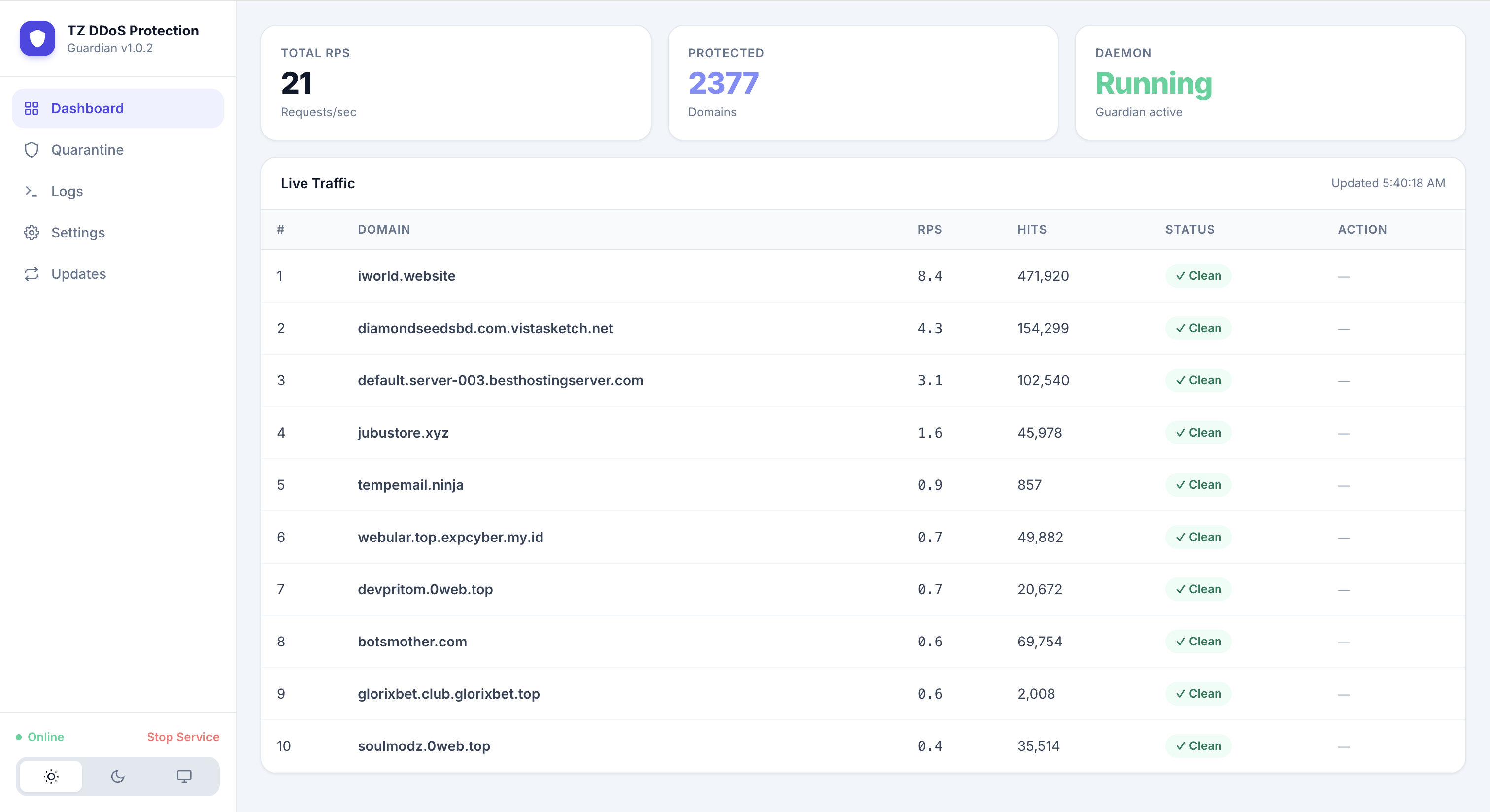The image size is (1490, 812).
Task: Click the Stop Service button
Action: pos(183,737)
